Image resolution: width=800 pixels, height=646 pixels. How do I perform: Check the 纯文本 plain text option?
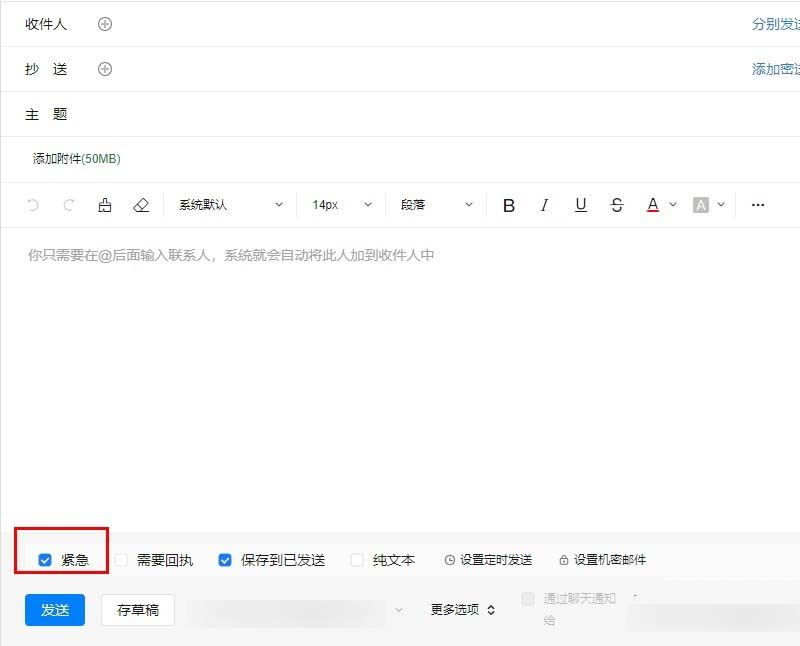(356, 560)
